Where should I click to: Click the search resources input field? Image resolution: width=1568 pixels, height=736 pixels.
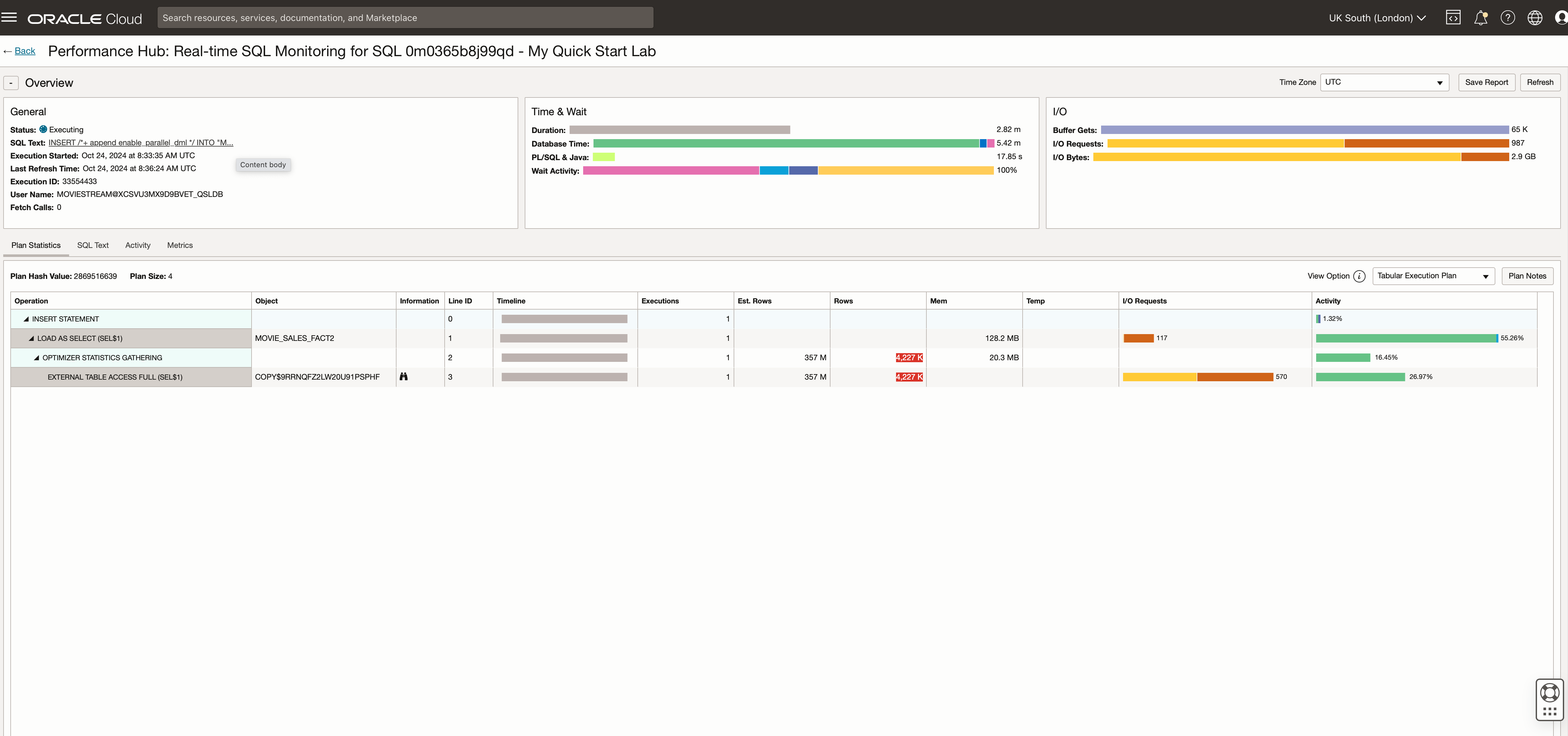[x=405, y=18]
